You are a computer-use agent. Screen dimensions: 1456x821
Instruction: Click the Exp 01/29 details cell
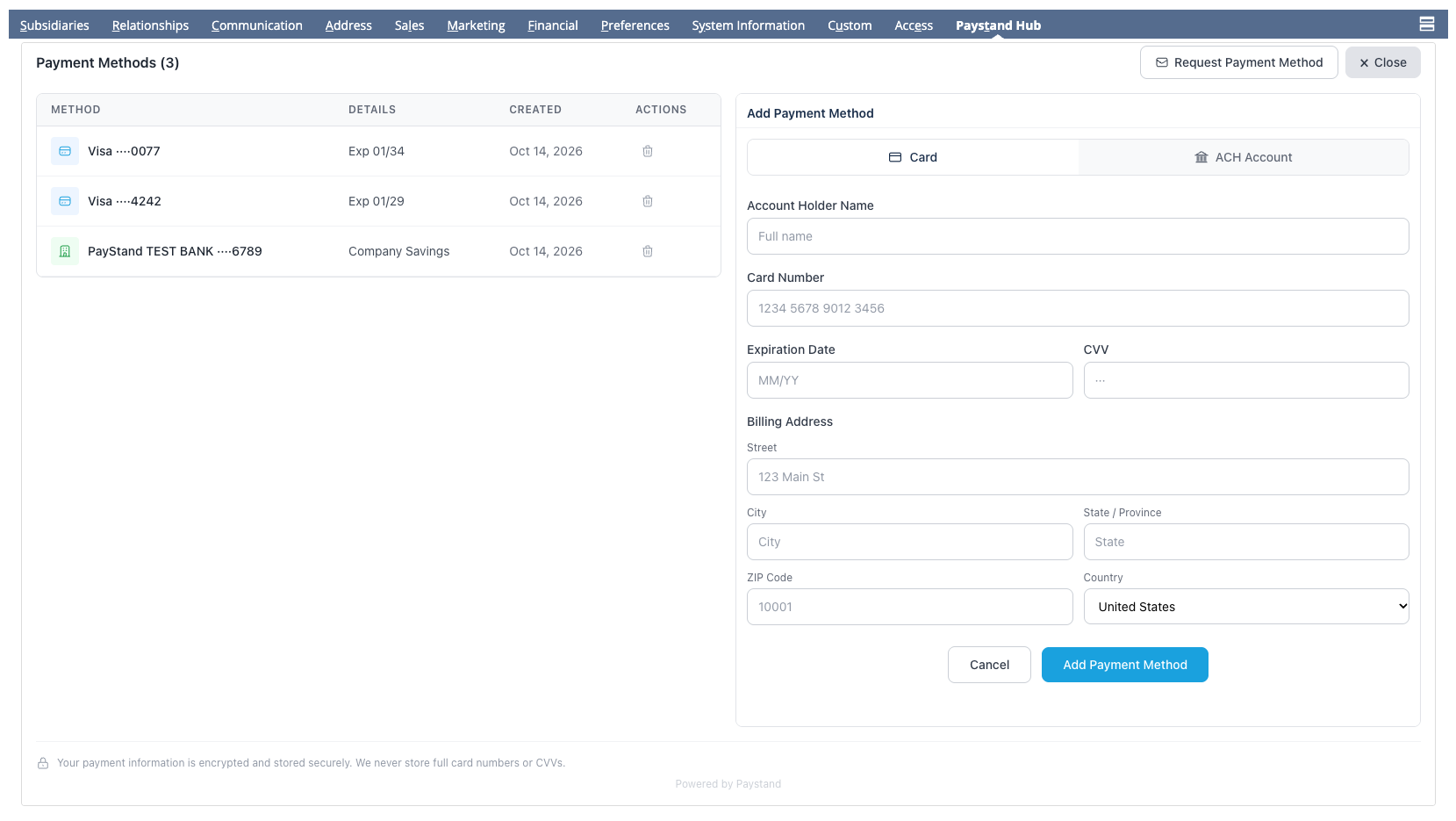(377, 201)
